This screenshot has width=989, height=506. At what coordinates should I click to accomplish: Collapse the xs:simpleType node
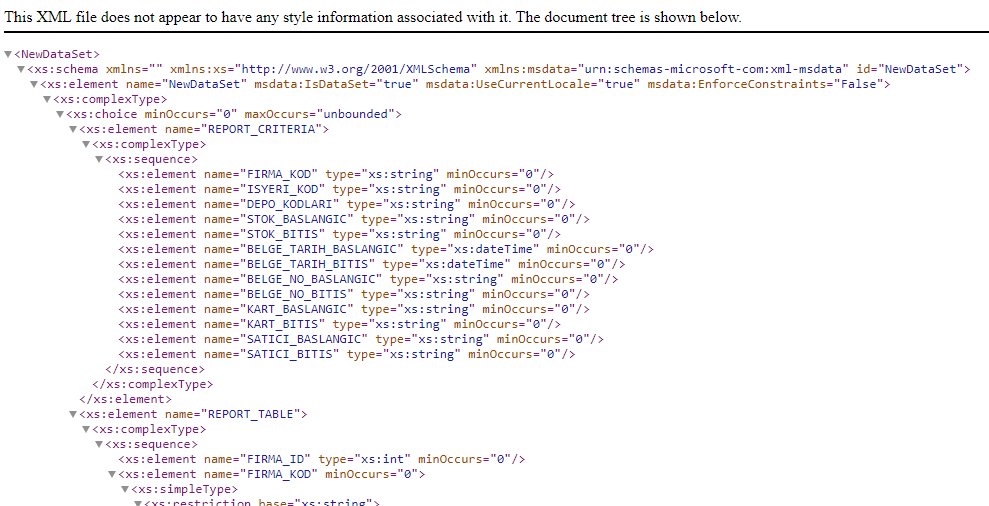pos(125,489)
